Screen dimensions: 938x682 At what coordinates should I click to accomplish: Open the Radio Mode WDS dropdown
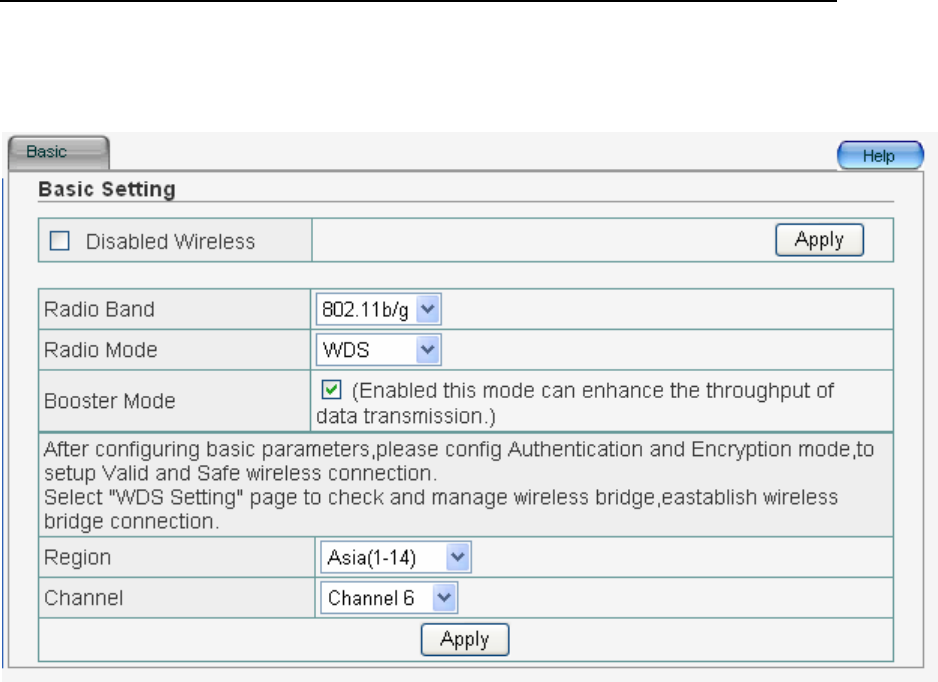[379, 348]
